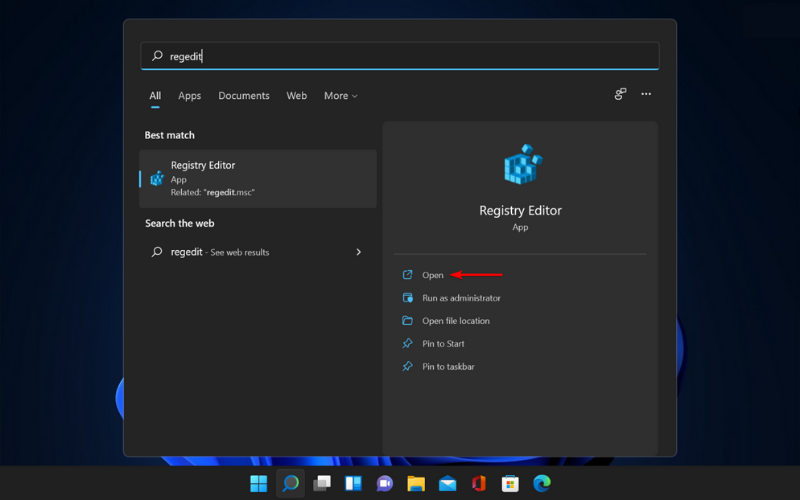
Task: Switch to the Web tab
Action: coord(296,95)
